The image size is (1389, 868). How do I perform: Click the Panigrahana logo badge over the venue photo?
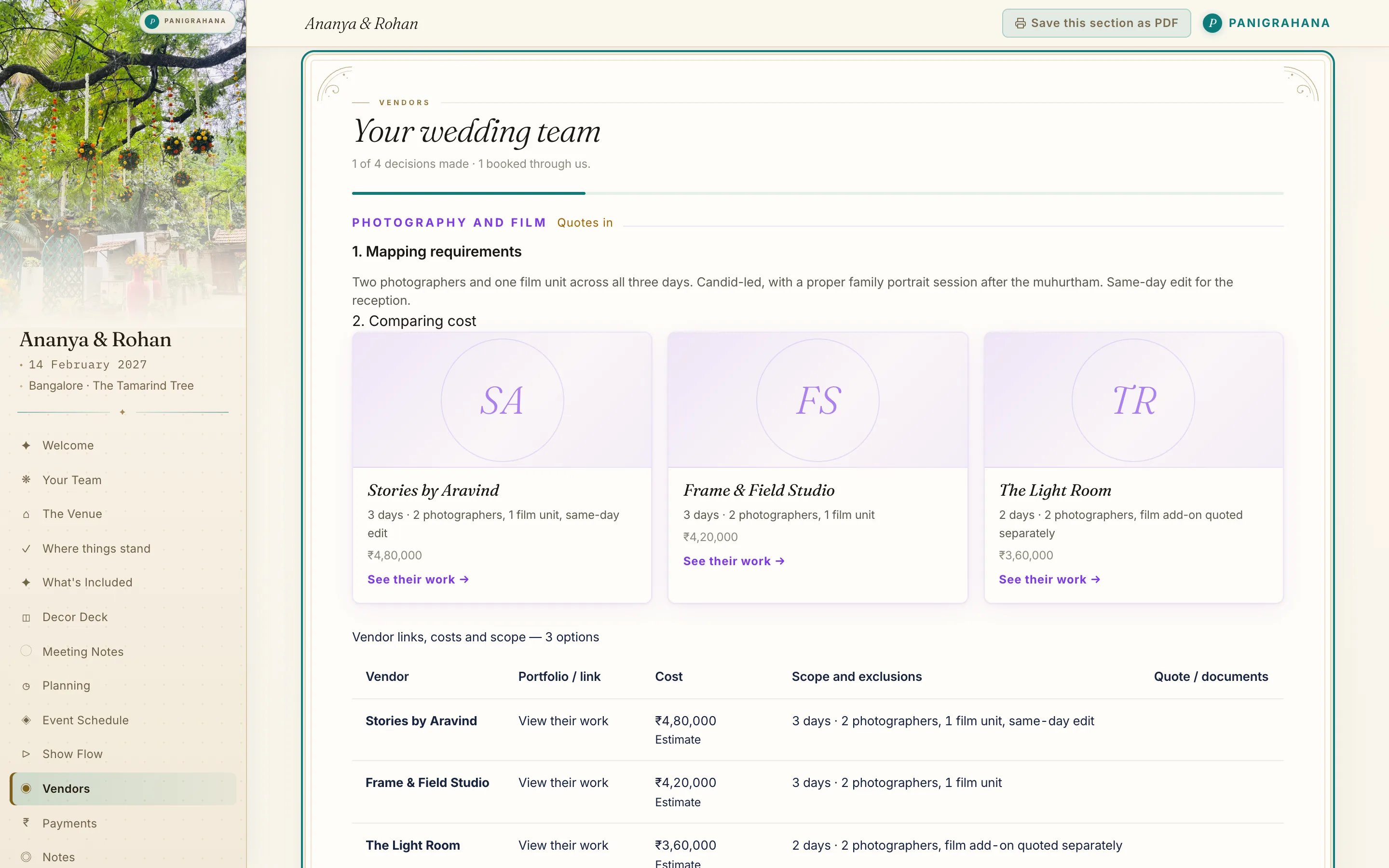pos(187,21)
